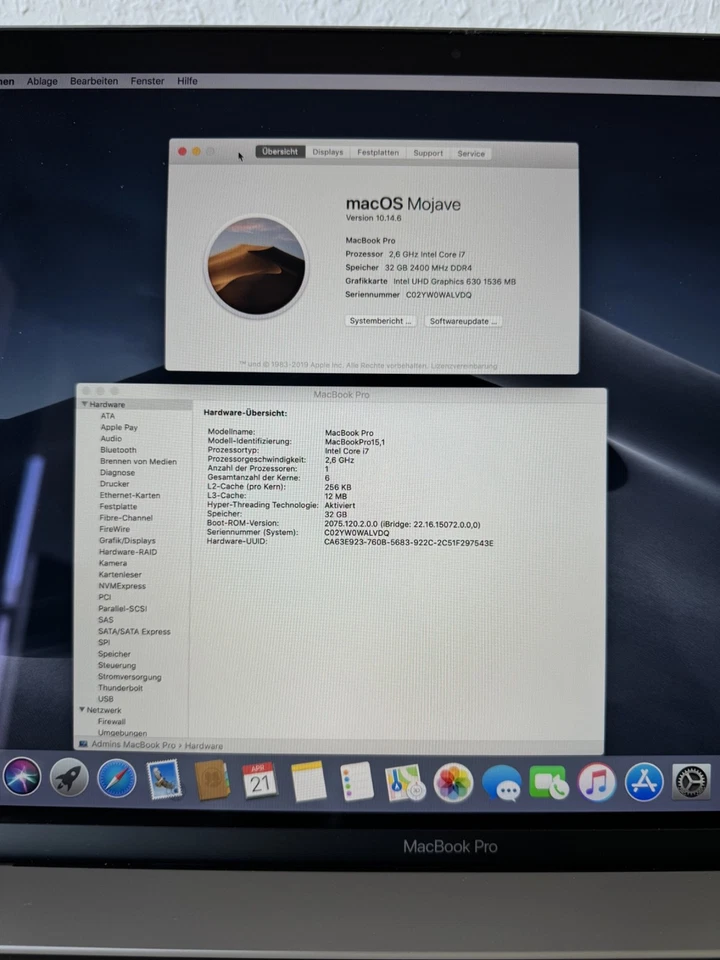Viewport: 720px width, 960px height.
Task: Select Parallel-SCSI in sidebar
Action: (122, 609)
